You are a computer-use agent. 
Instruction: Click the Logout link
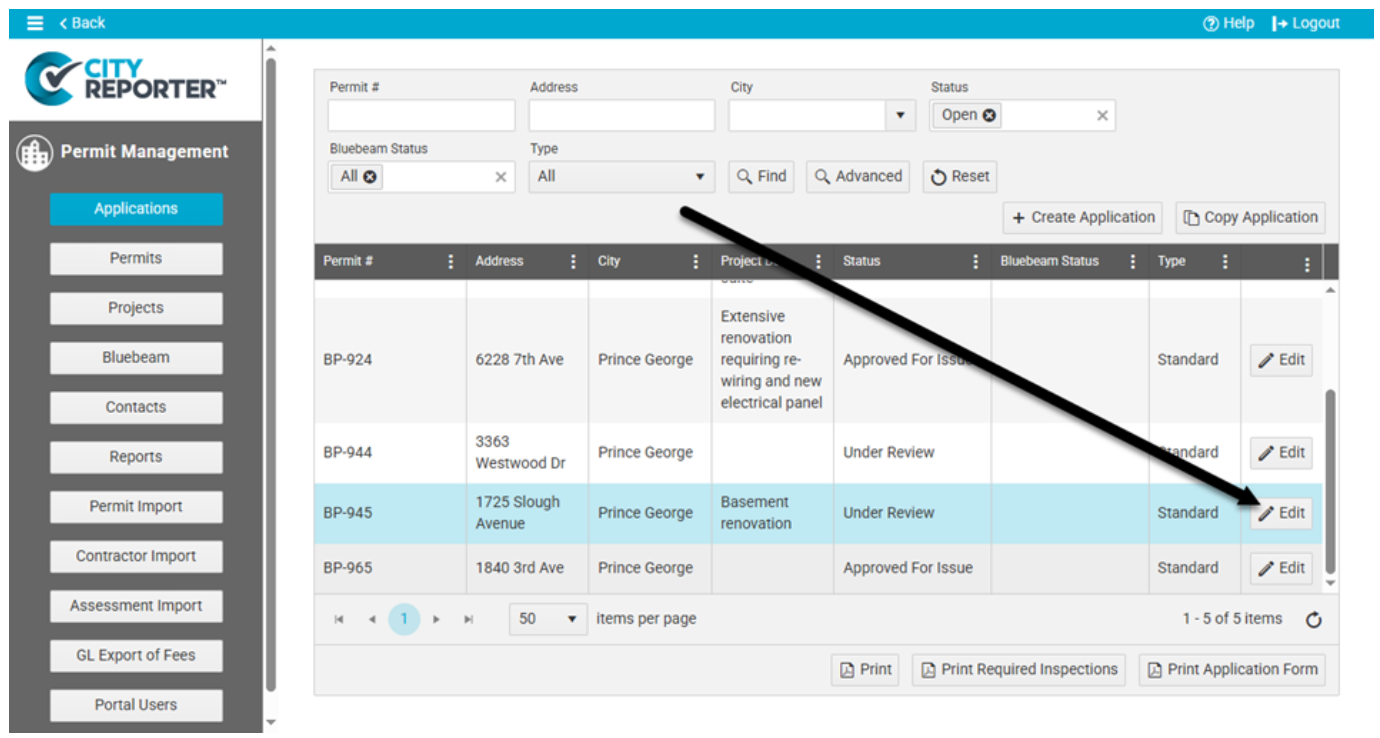[1306, 23]
